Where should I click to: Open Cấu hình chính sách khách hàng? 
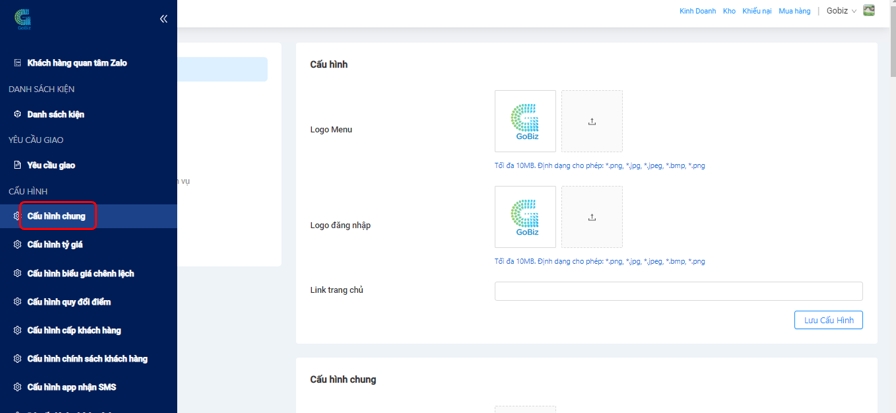pyautogui.click(x=87, y=358)
